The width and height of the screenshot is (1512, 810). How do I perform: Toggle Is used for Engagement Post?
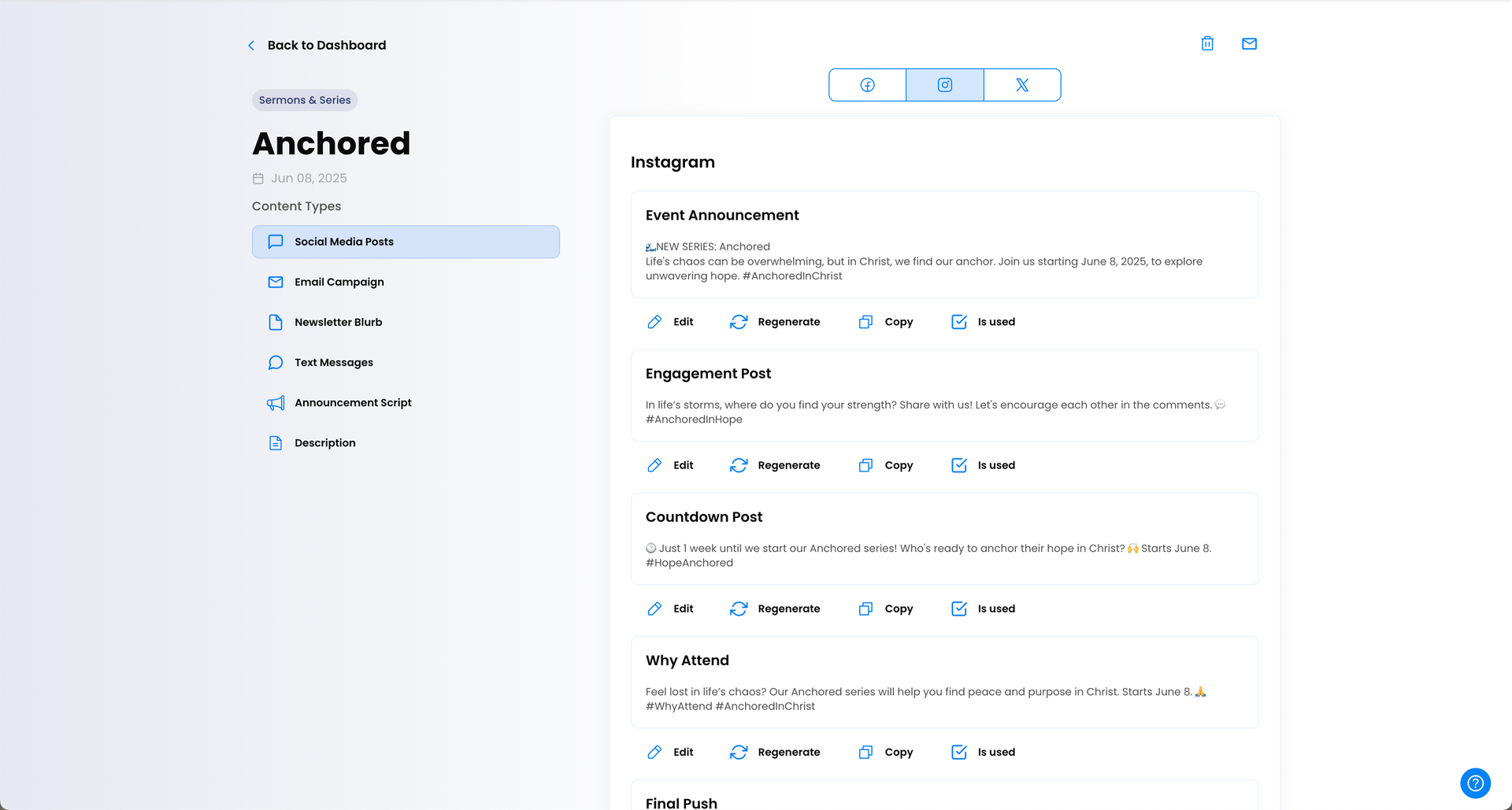984,465
